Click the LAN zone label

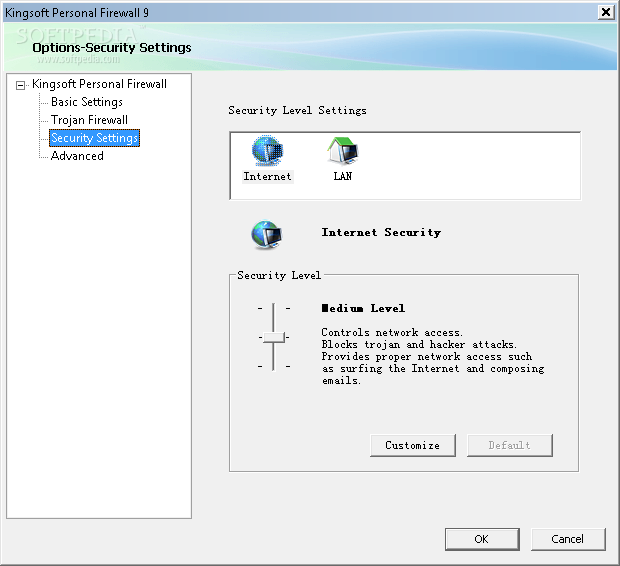(342, 176)
